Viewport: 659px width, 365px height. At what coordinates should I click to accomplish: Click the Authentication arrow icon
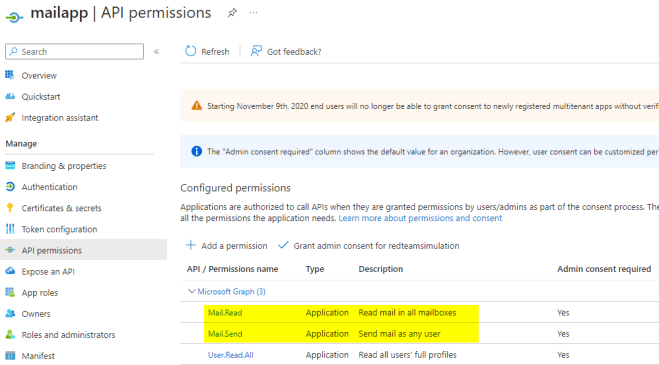coord(10,186)
